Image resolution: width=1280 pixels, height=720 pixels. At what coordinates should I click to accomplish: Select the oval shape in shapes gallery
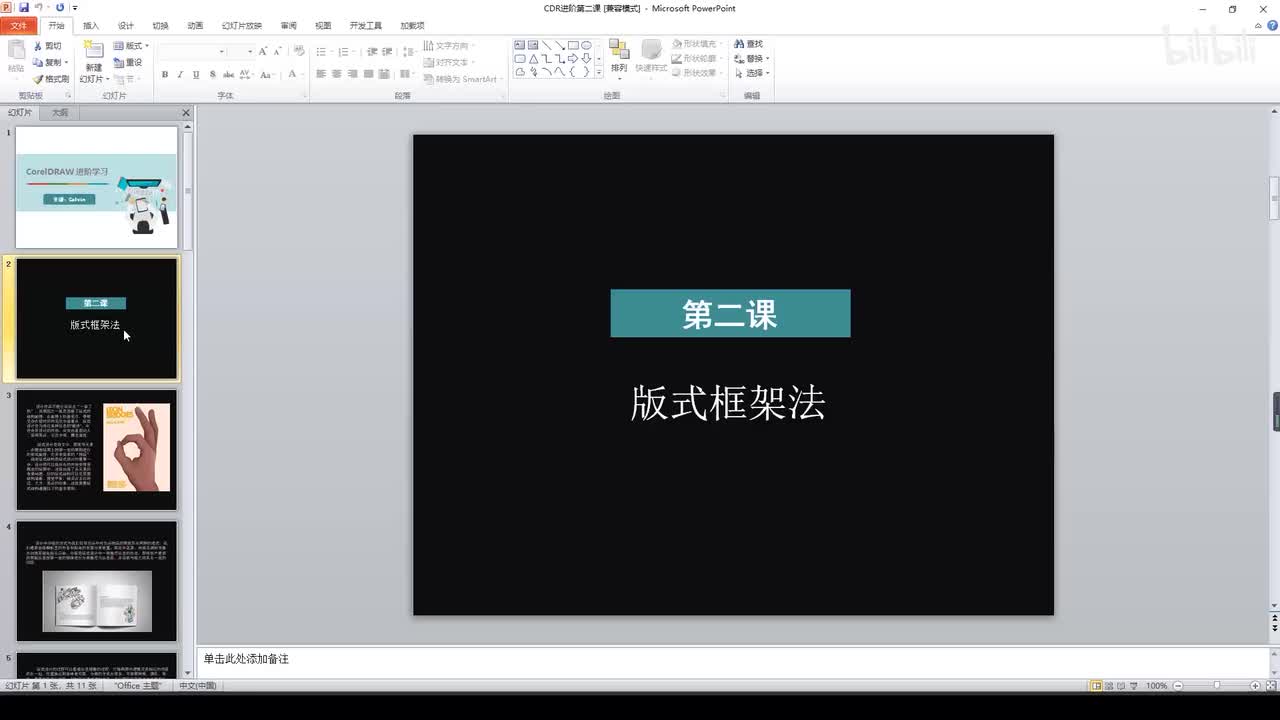point(586,45)
